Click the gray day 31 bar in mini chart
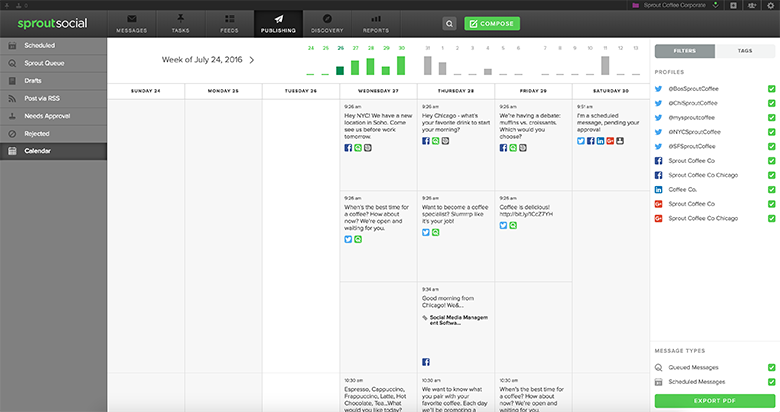This screenshot has height=412, width=780. coord(427,66)
